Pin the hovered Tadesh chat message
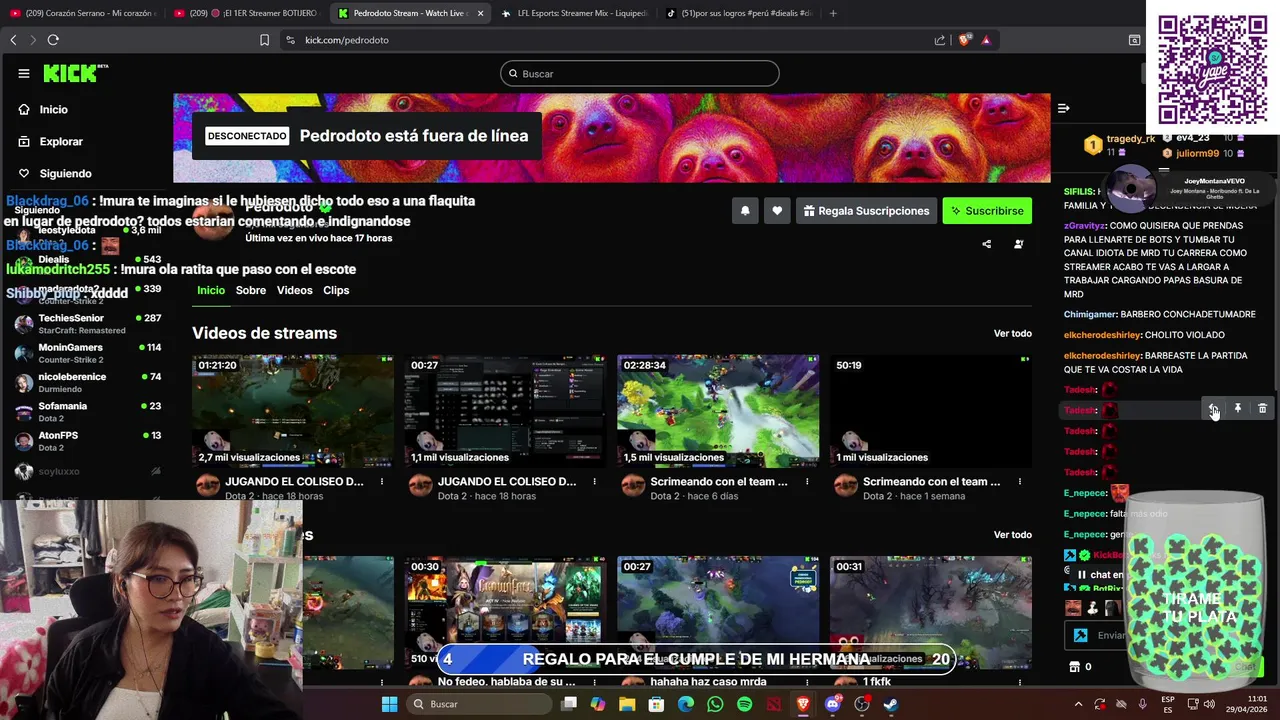 tap(1237, 409)
